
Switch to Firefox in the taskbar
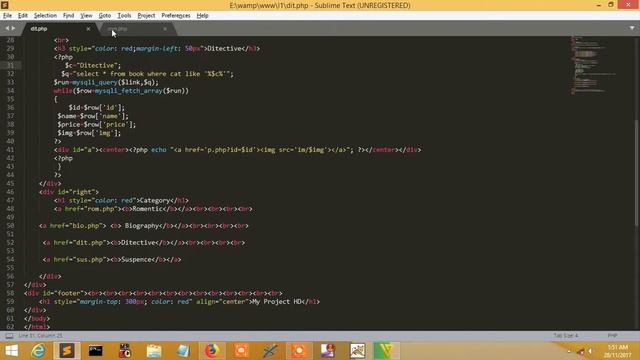click(212, 351)
